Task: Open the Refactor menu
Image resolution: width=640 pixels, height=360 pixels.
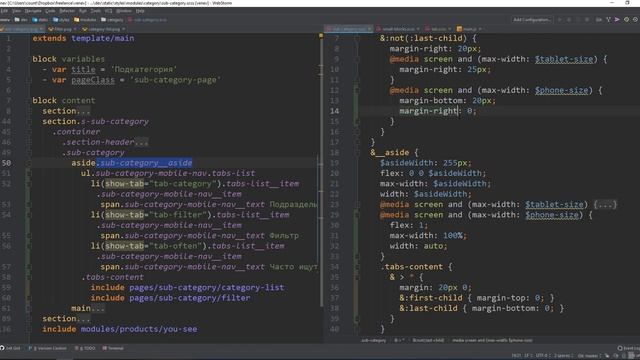Action: 67,11
